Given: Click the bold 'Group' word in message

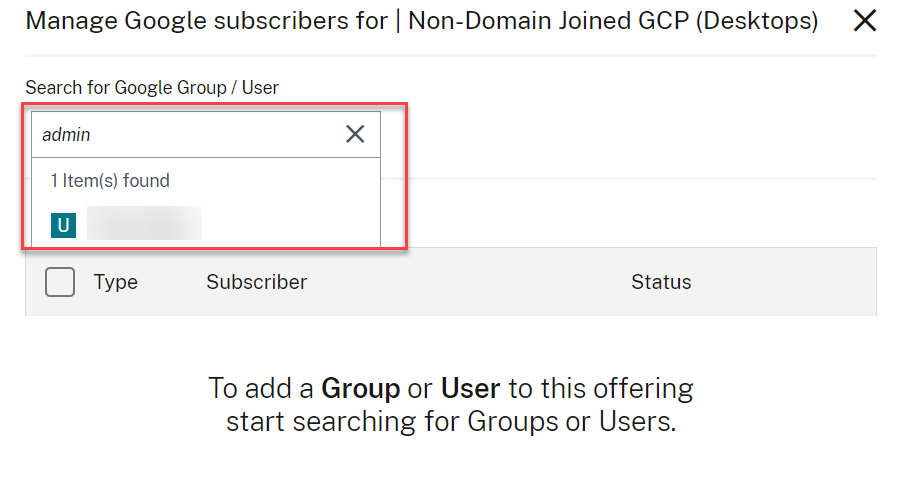Looking at the screenshot, I should tap(360, 388).
